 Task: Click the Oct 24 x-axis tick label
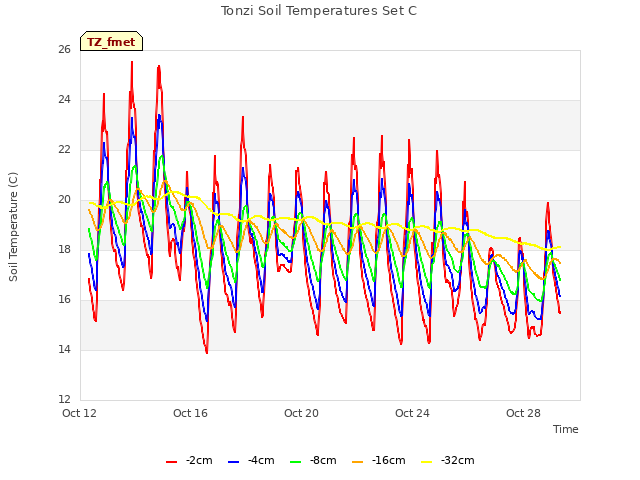coord(412,413)
